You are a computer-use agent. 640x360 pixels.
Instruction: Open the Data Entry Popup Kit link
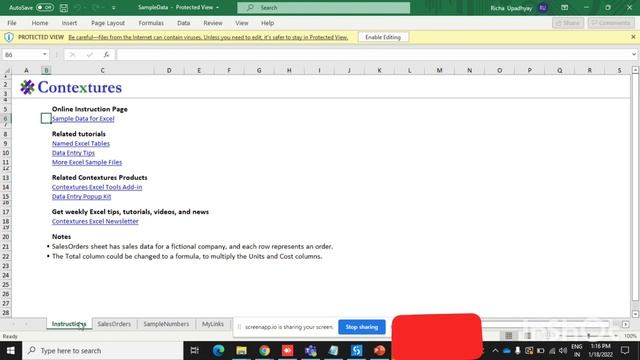pos(81,196)
